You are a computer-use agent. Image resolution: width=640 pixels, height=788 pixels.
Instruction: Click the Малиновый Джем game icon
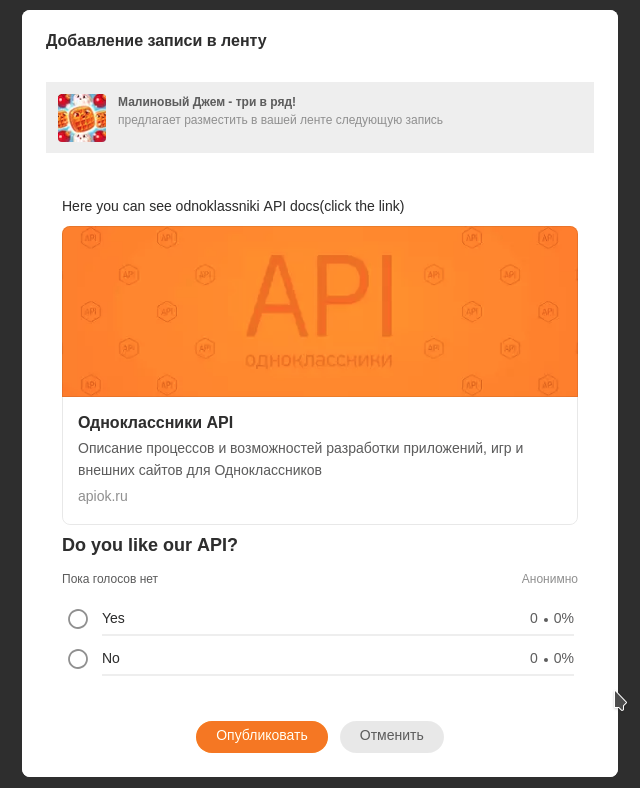82,118
